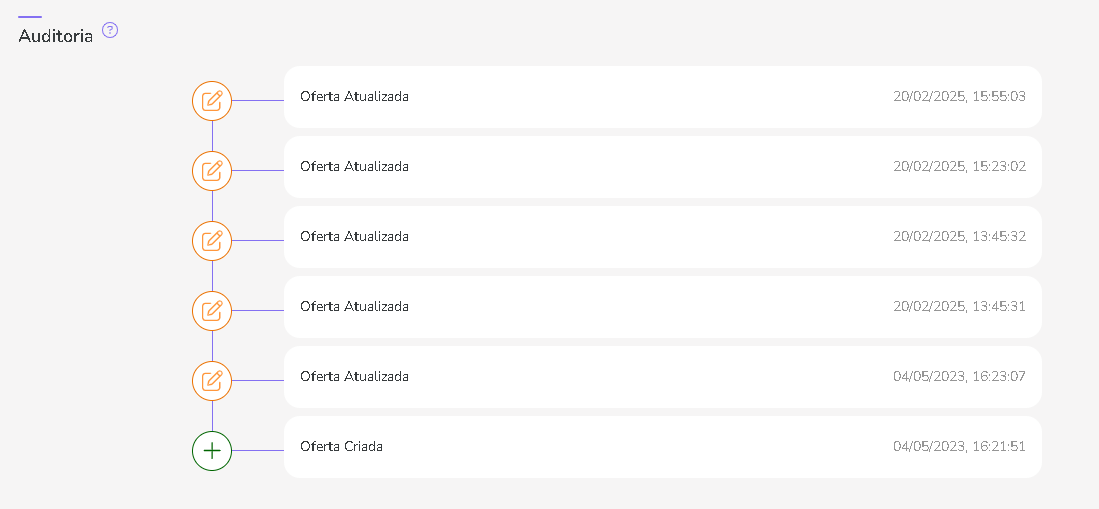Click the edit icon for the 13:45:32 update
The image size is (1099, 509).
tap(212, 241)
